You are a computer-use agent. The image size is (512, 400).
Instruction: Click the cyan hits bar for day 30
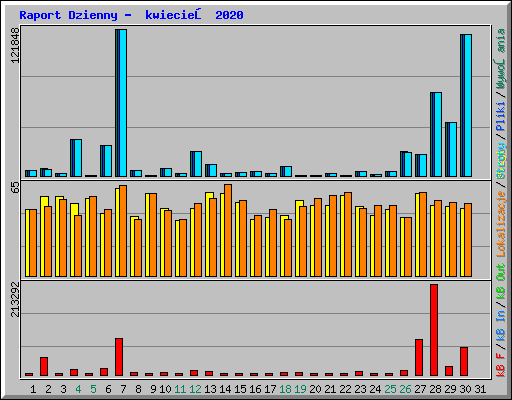[x=468, y=105]
